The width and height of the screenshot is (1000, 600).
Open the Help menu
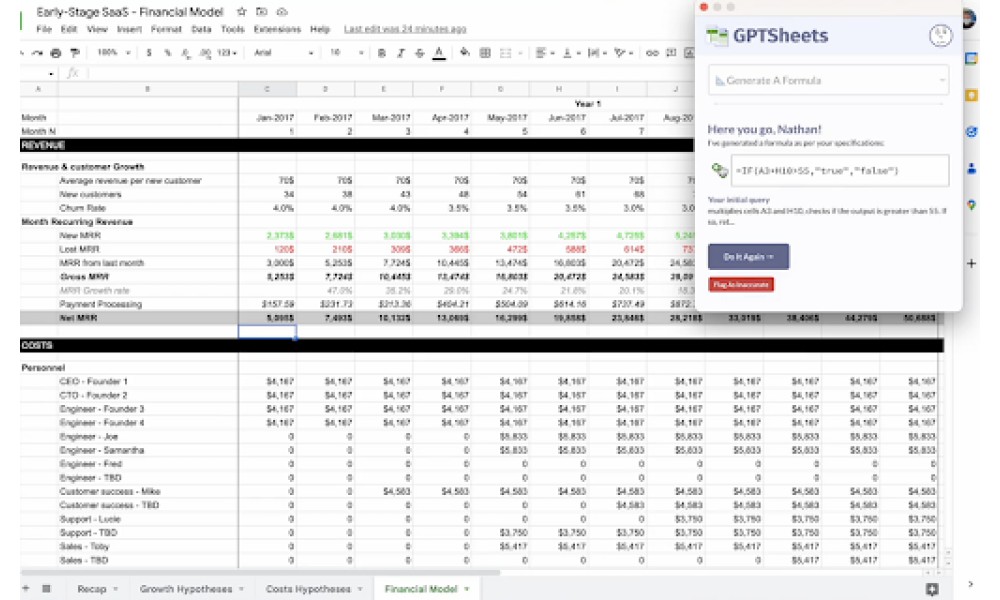(x=320, y=29)
